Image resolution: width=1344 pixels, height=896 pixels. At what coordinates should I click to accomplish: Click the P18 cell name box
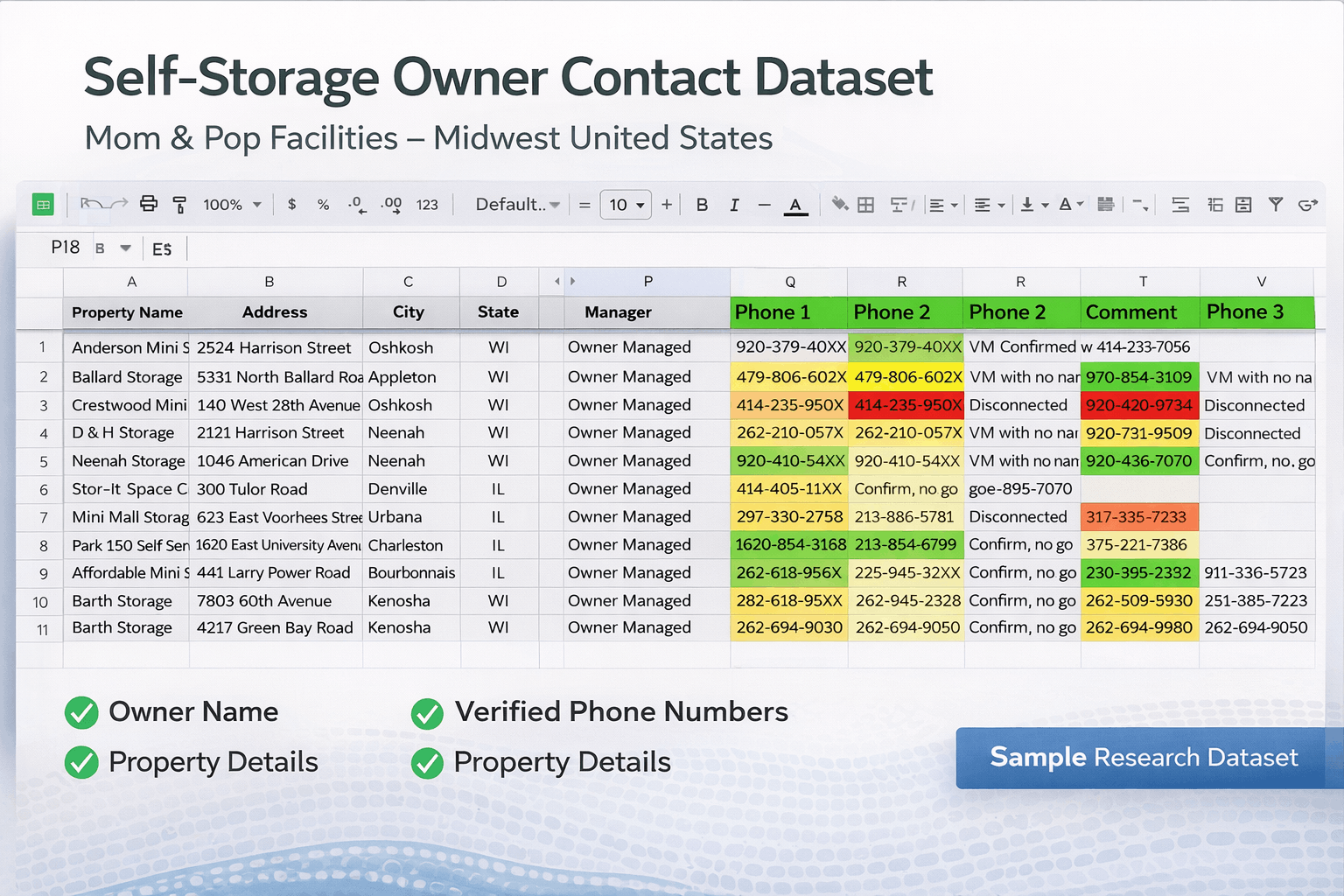[x=66, y=248]
